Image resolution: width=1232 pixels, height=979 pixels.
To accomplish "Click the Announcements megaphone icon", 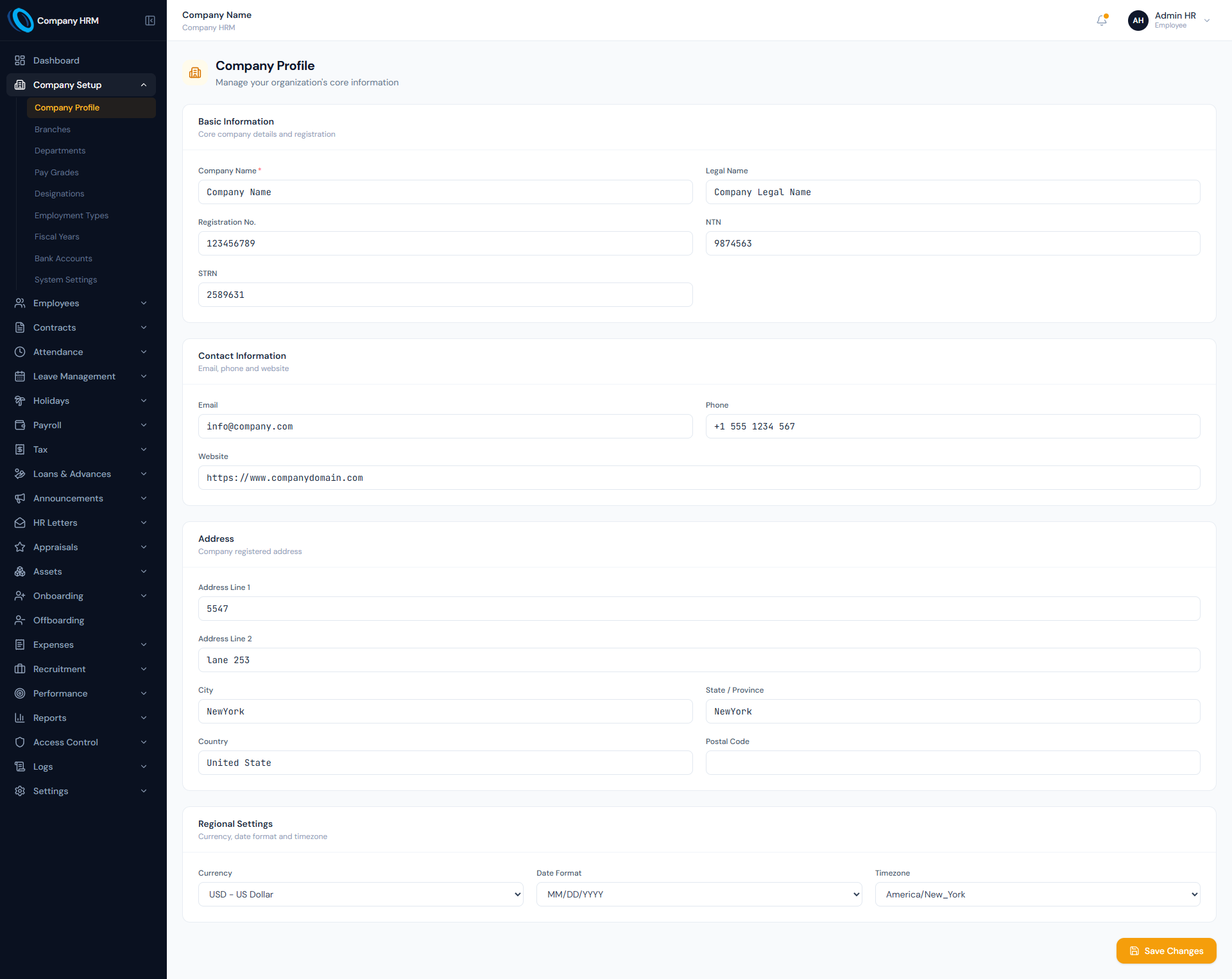I will 20,498.
